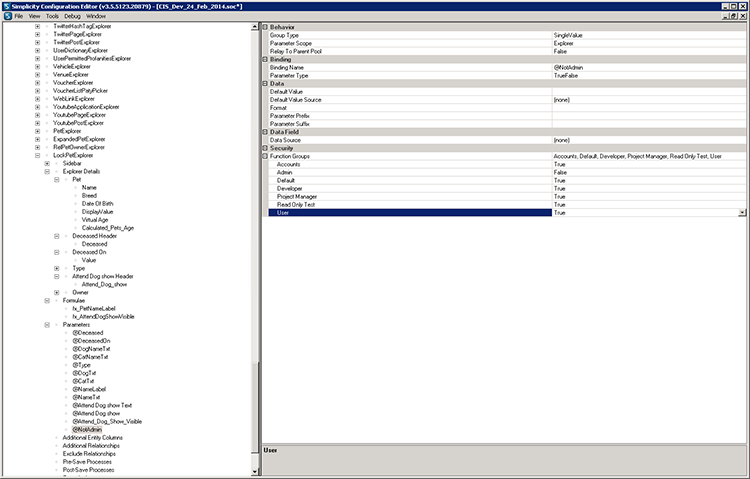Open the Tools menu

52,16
